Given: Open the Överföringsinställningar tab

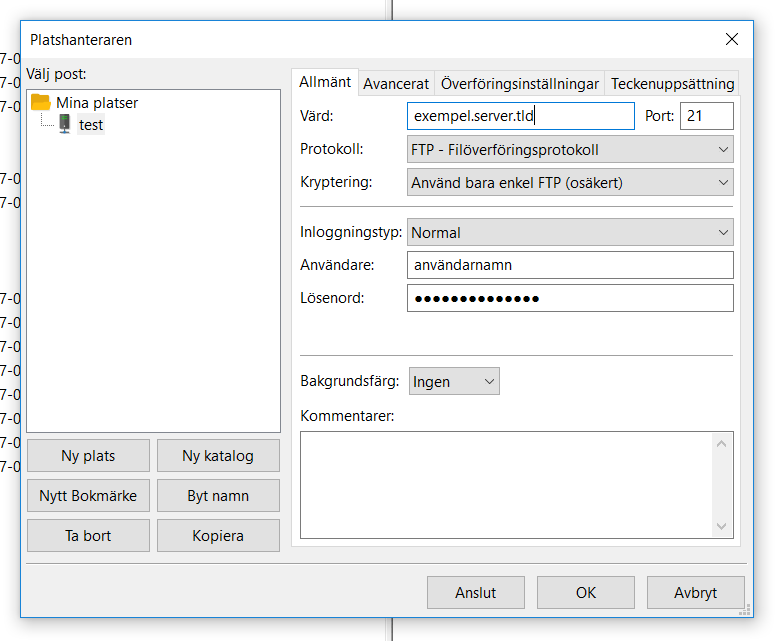Looking at the screenshot, I should (x=519, y=83).
